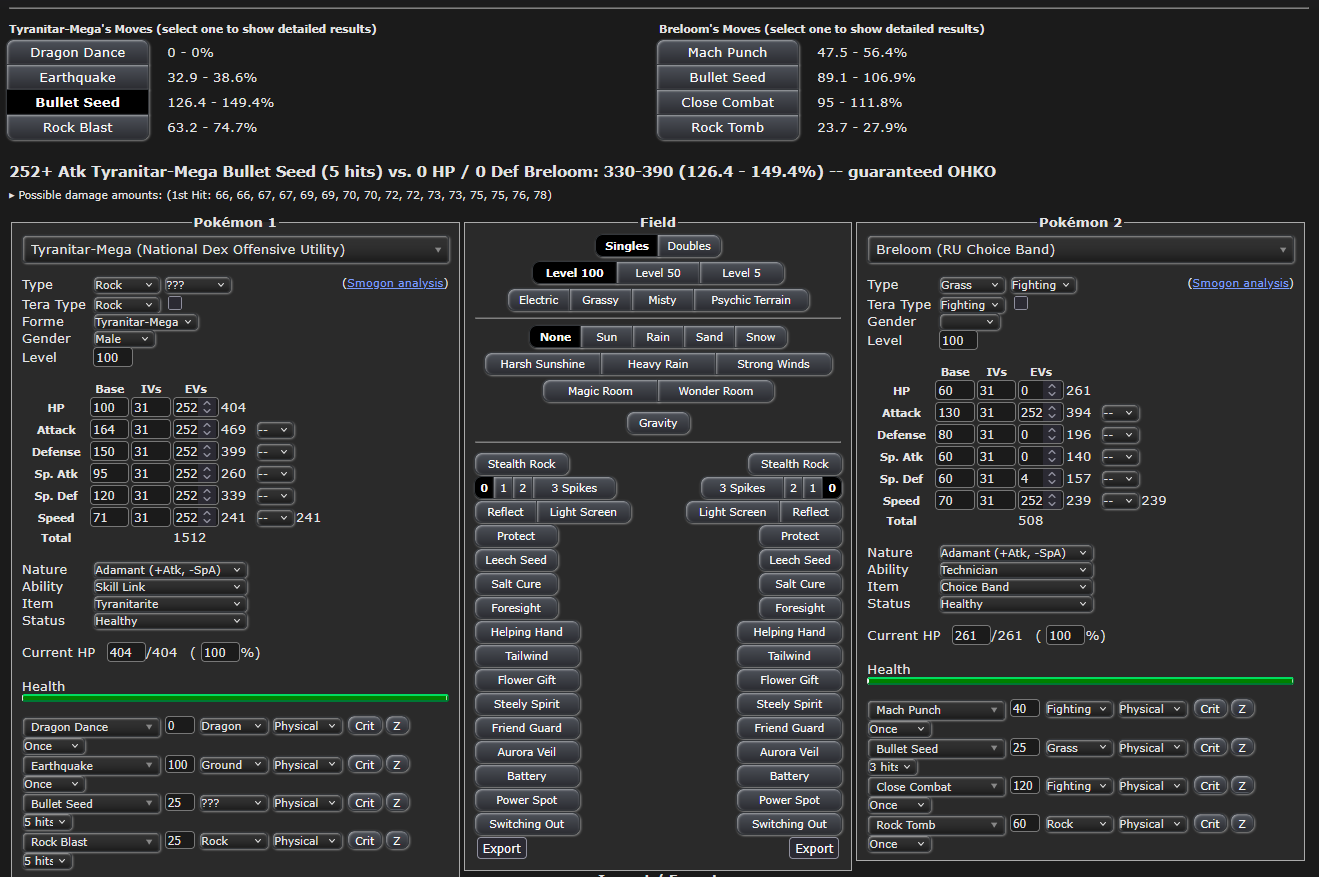This screenshot has height=877, width=1319.
Task: Open Tyranitar-Mega's Rock Blast move dropdown
Action: [92, 842]
